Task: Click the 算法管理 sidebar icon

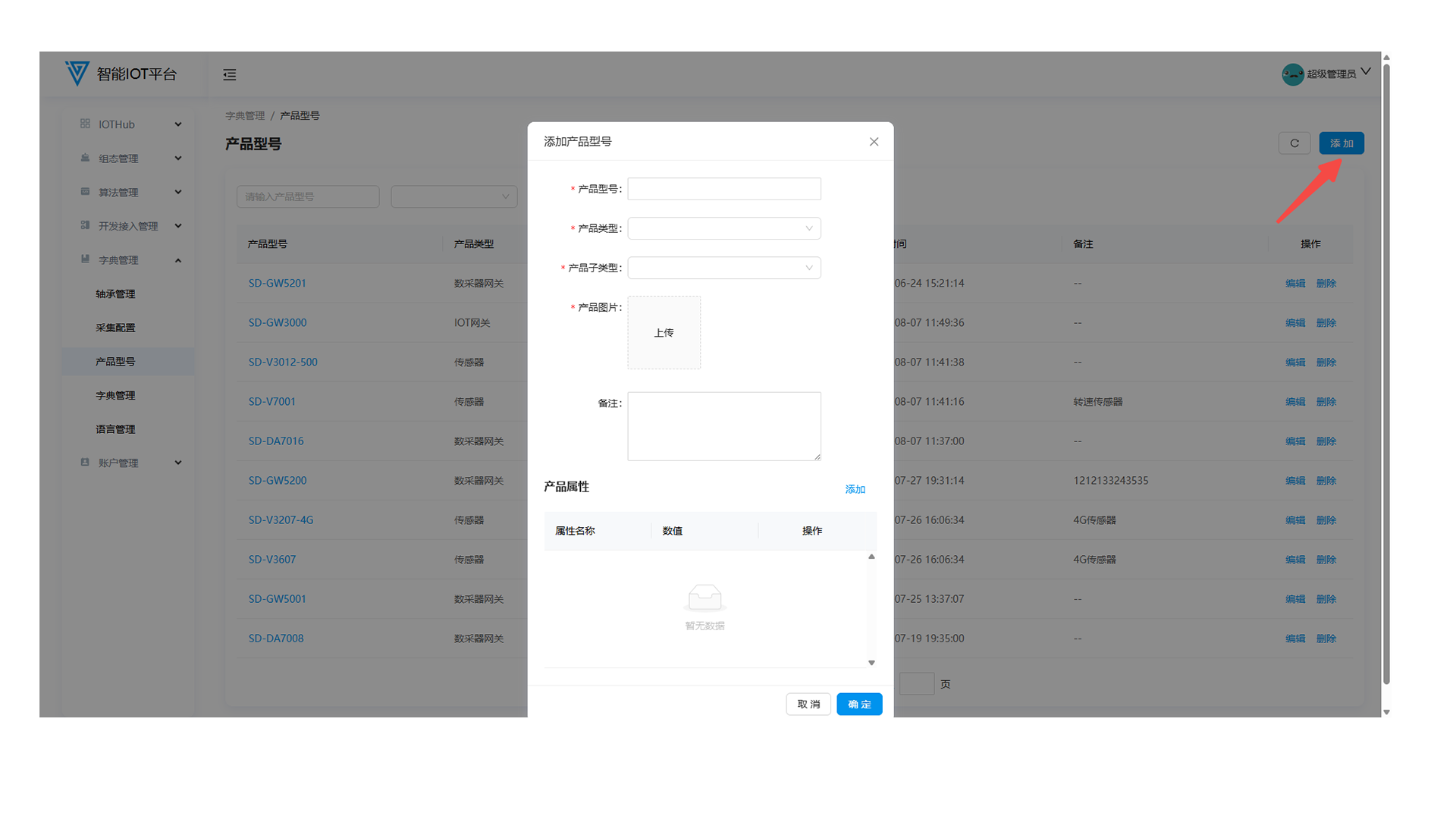Action: click(85, 192)
